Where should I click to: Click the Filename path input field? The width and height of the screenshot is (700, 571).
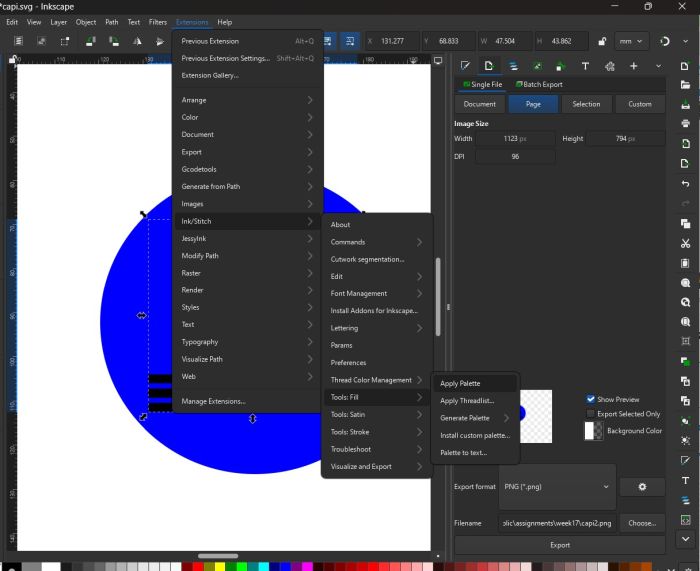coord(557,523)
